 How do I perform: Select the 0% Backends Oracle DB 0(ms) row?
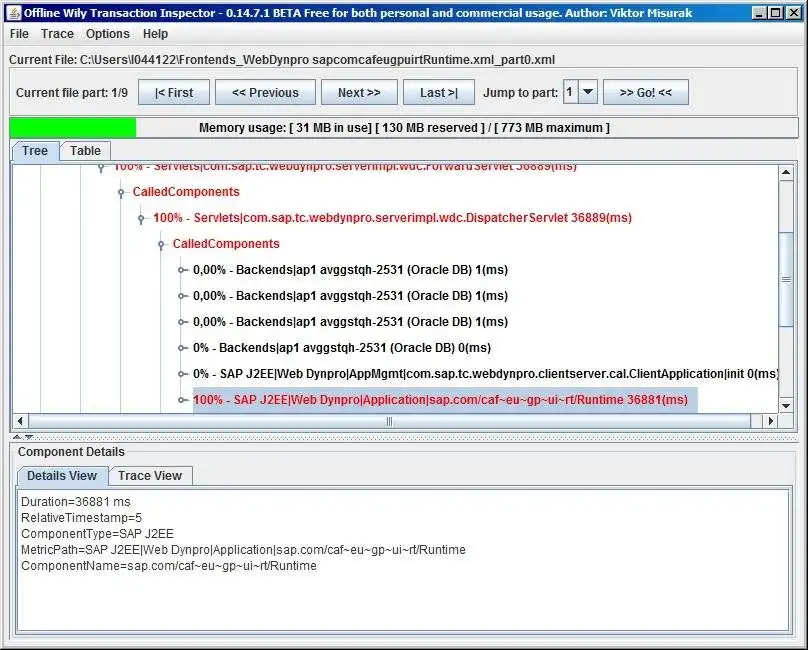click(x=342, y=348)
